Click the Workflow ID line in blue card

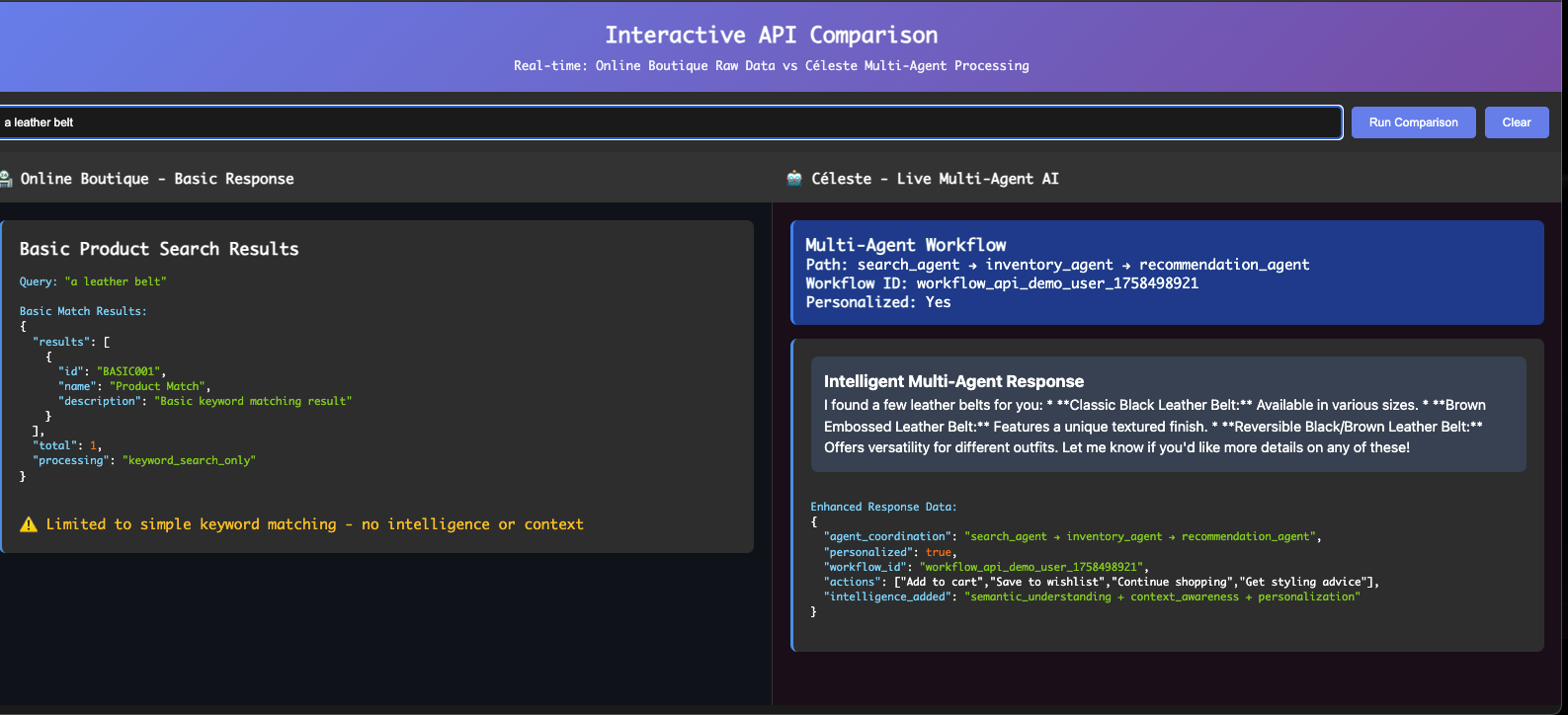coord(1002,283)
